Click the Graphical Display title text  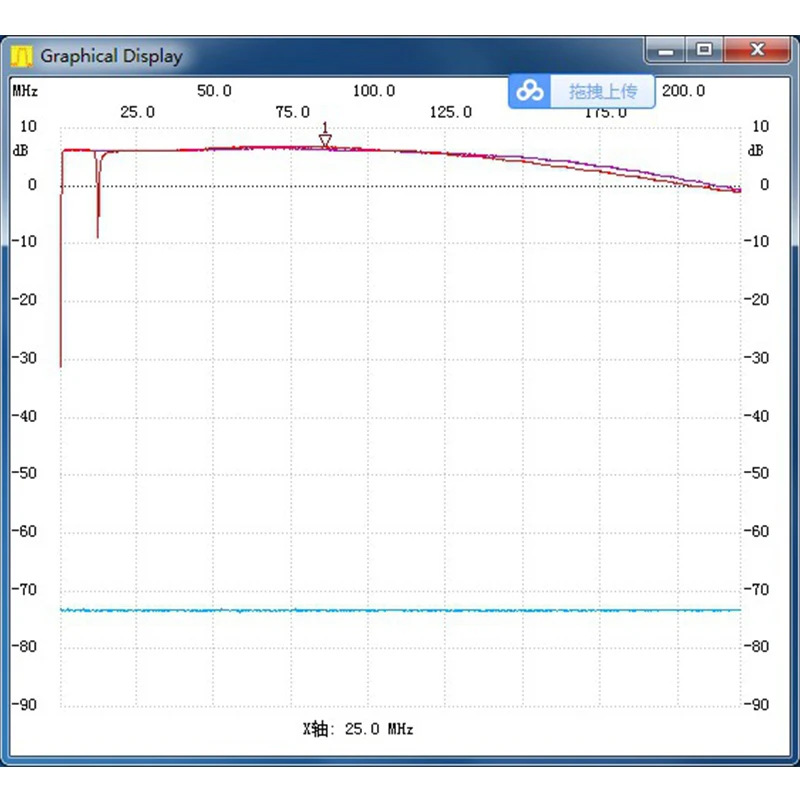pos(111,56)
